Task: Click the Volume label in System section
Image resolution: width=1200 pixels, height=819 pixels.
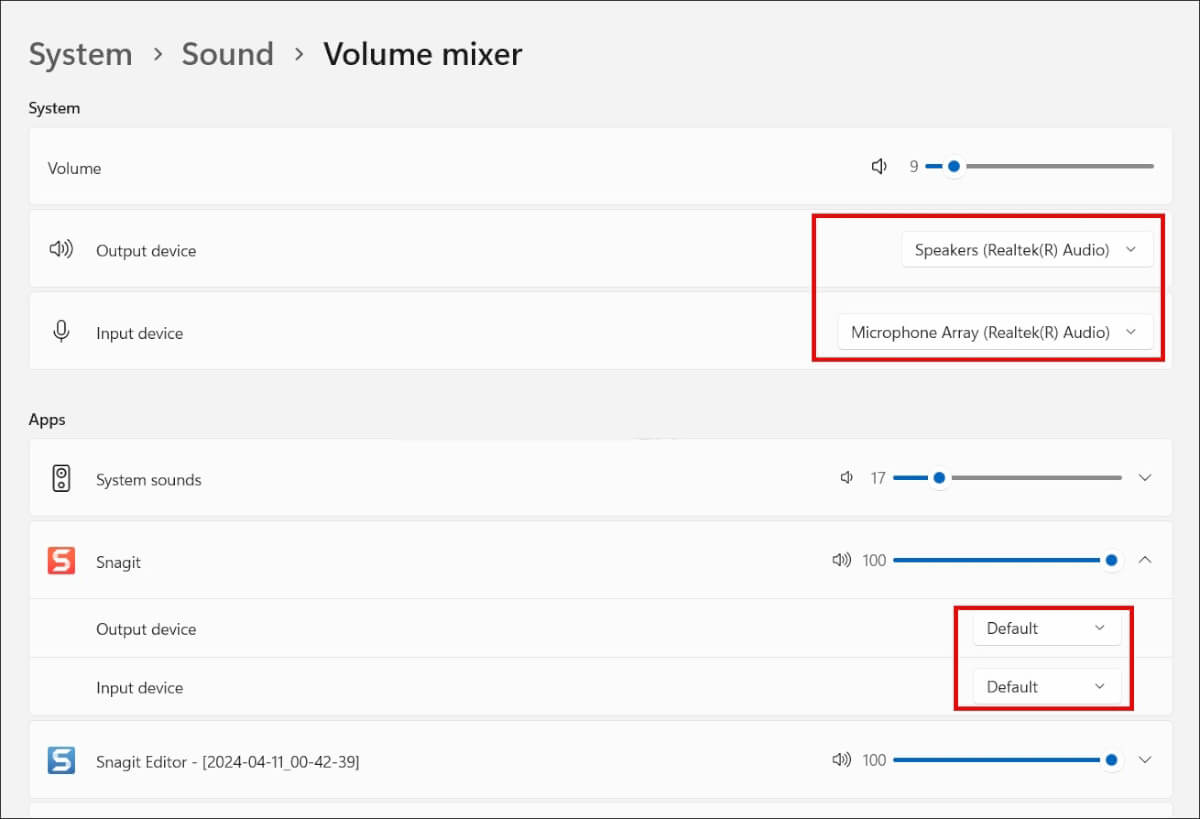Action: point(74,168)
